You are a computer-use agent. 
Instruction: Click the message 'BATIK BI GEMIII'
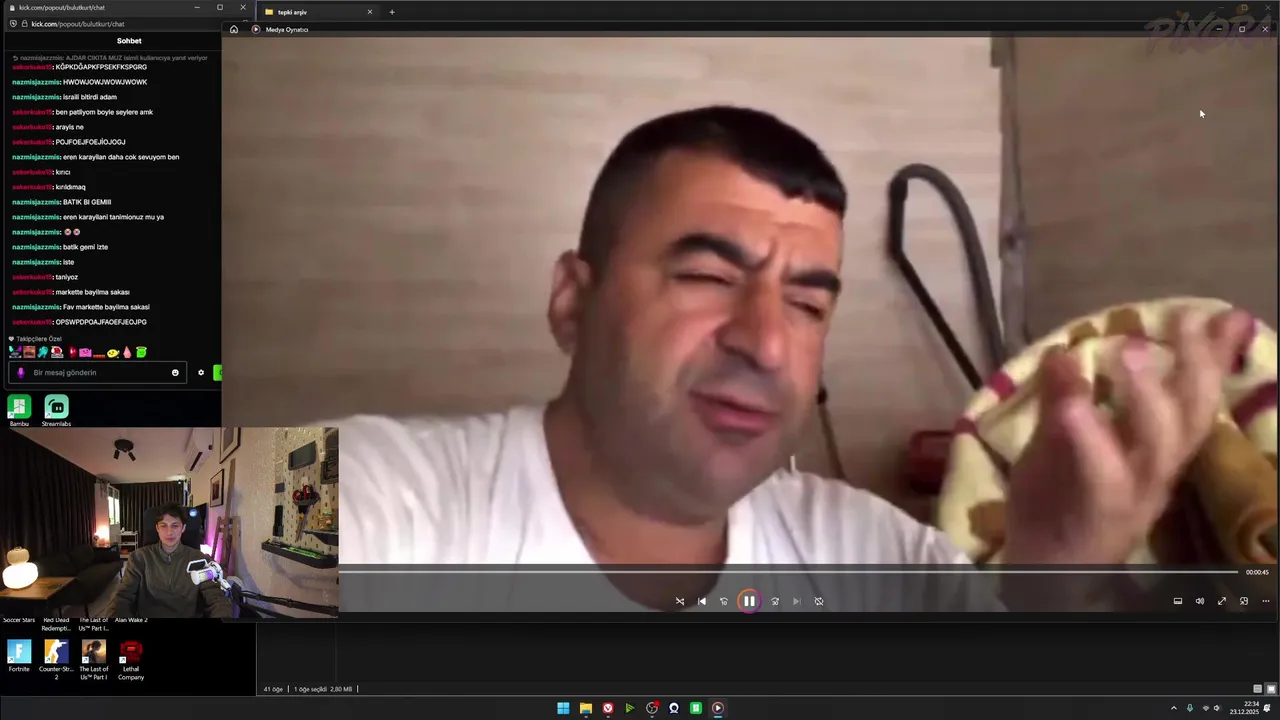(x=87, y=202)
